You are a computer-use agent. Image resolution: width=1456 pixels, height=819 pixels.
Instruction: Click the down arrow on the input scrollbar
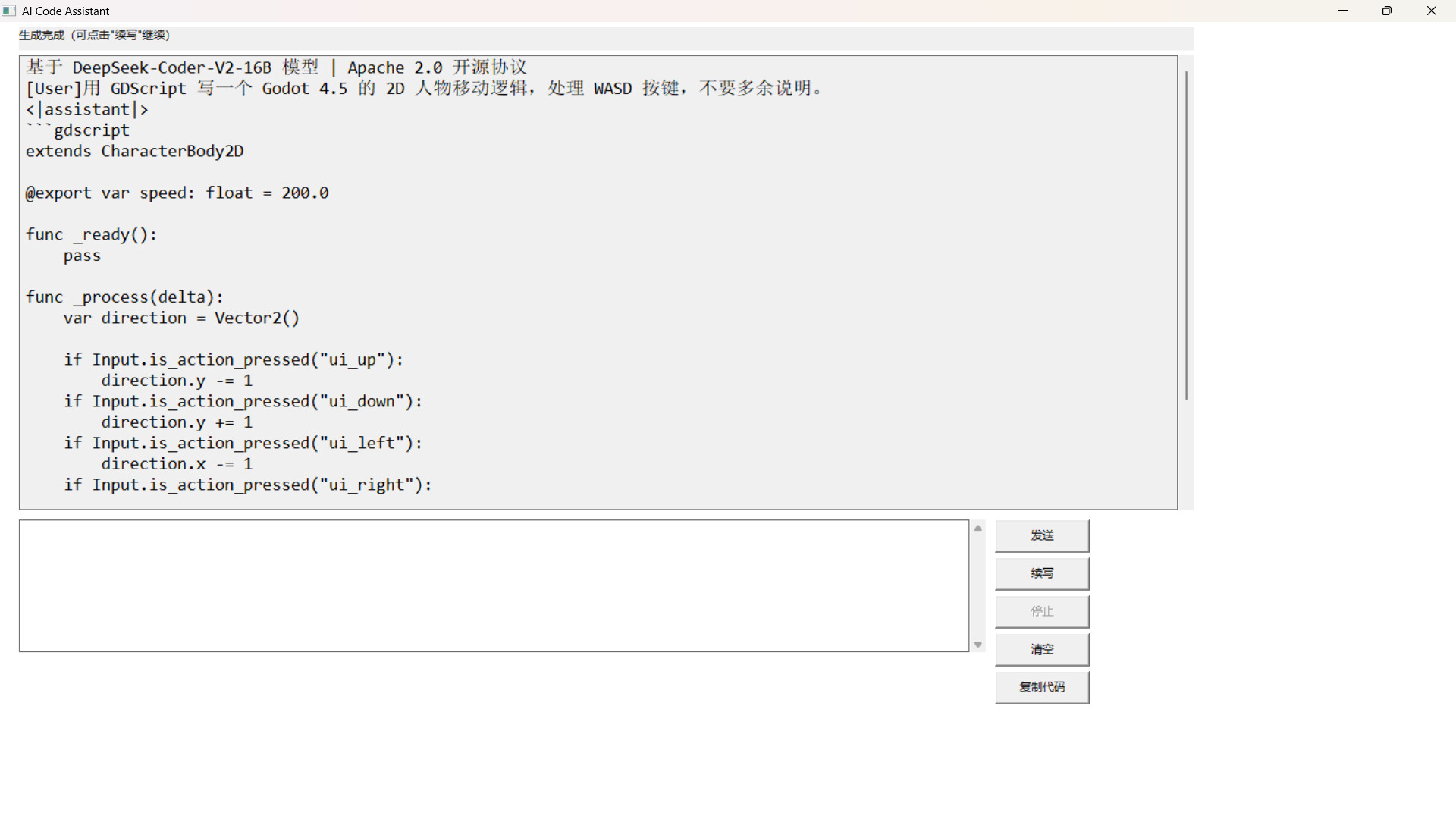(977, 644)
